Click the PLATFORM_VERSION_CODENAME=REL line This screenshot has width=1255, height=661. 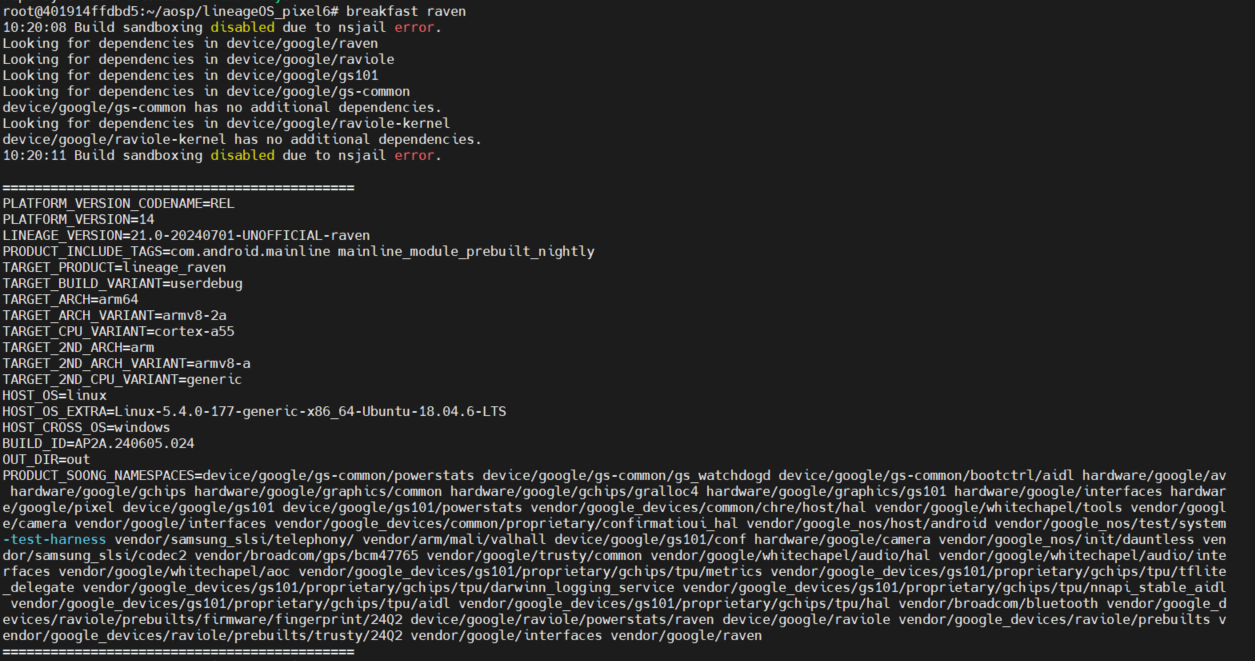coord(118,203)
